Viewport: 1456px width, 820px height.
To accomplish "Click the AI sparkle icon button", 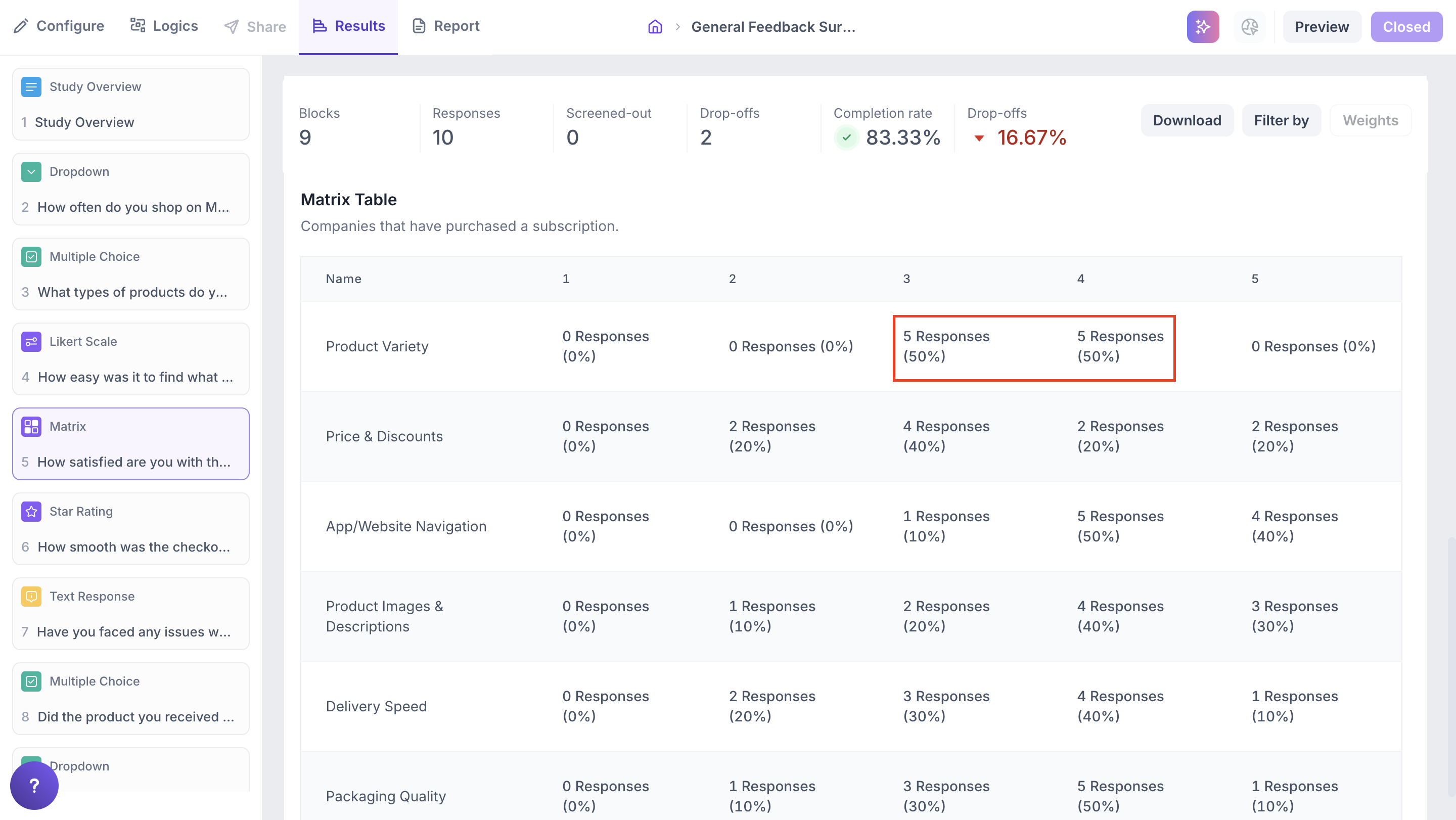I will 1202,27.
